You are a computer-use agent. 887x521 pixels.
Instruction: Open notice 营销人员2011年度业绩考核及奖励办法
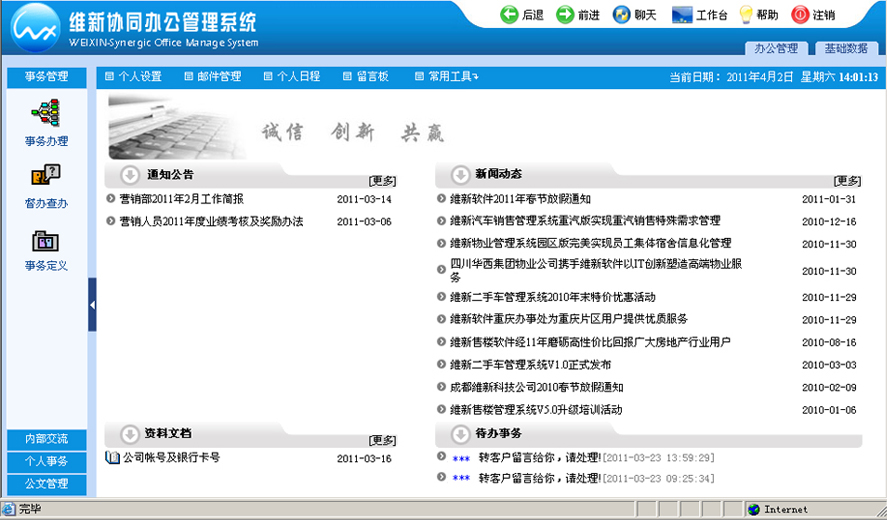click(211, 222)
